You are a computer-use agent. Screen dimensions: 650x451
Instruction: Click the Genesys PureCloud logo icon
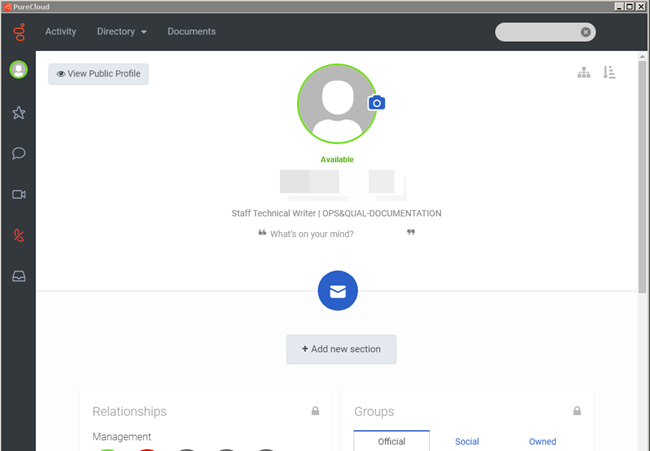click(x=18, y=32)
